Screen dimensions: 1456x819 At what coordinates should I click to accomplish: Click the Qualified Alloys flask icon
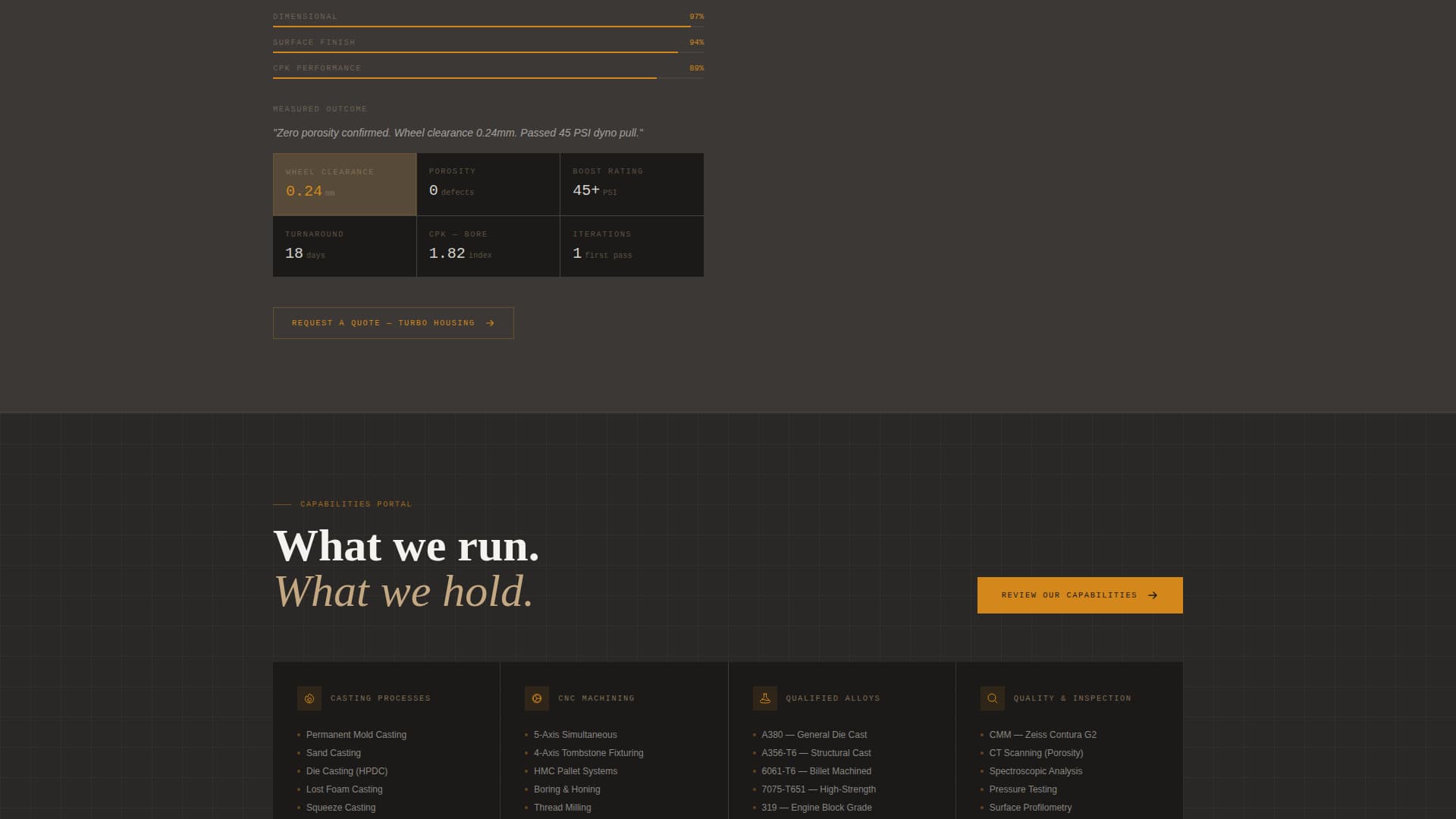(764, 698)
